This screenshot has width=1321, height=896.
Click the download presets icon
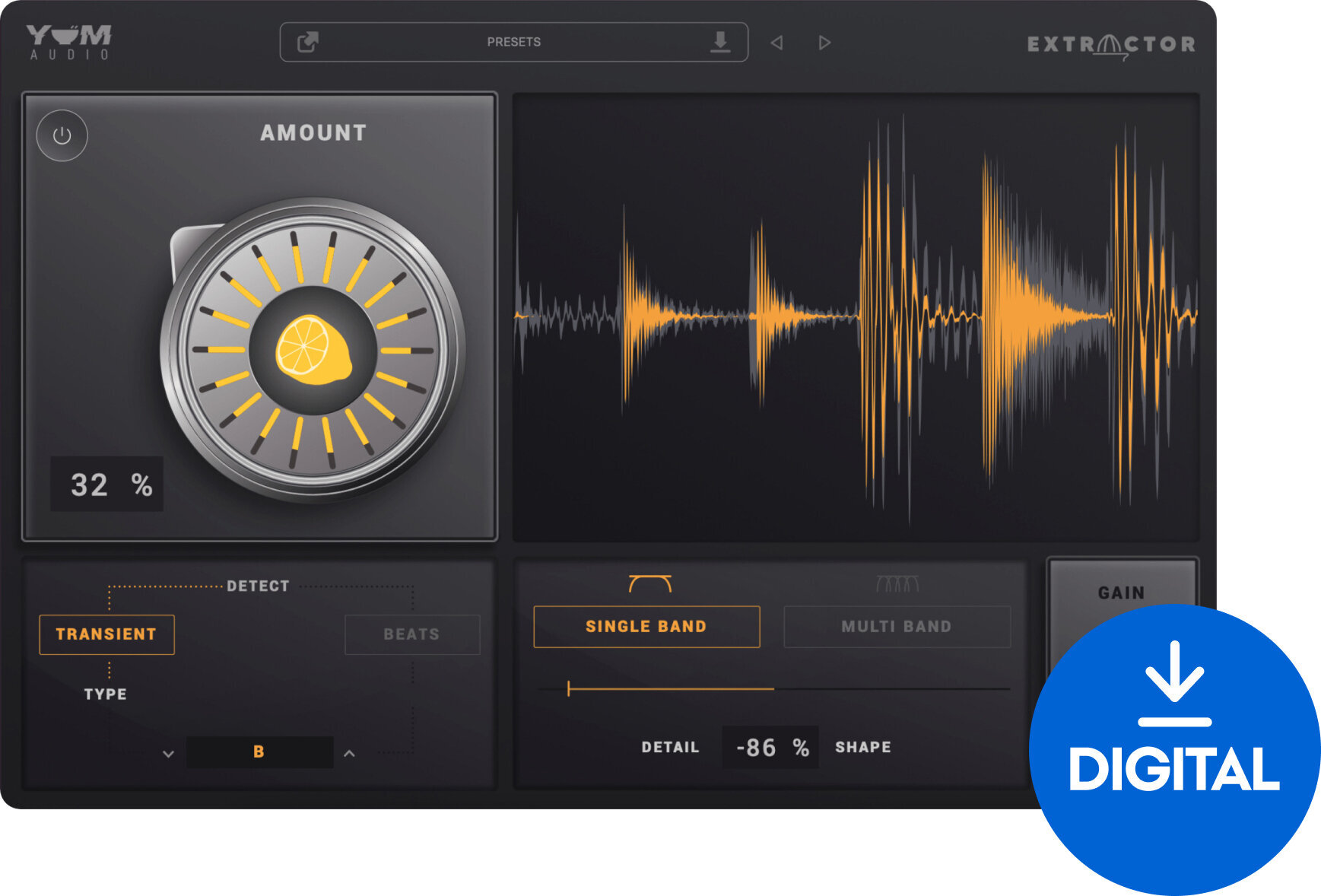[x=719, y=42]
